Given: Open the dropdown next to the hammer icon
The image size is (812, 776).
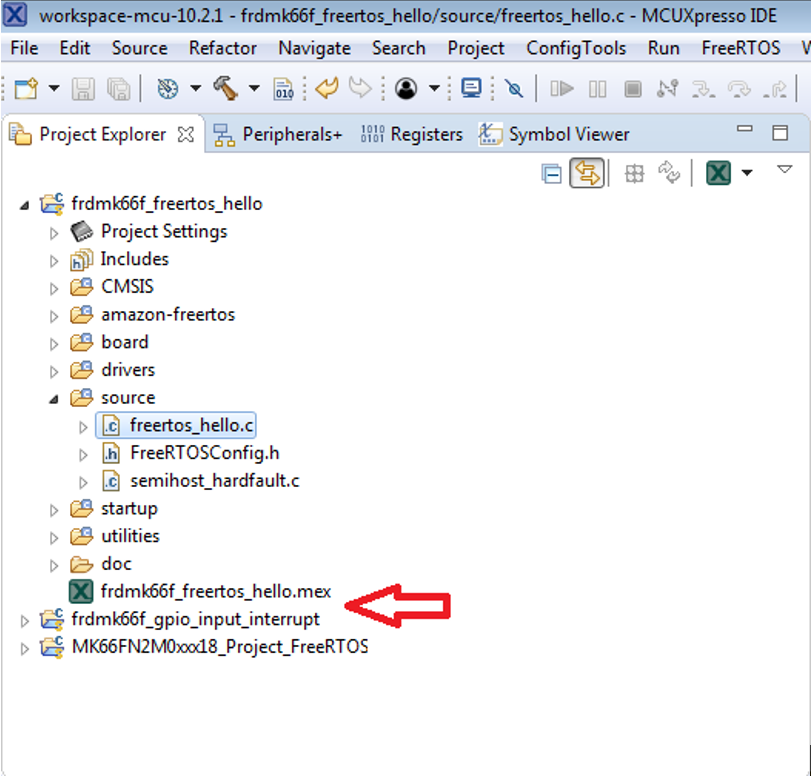Looking at the screenshot, I should [x=254, y=88].
